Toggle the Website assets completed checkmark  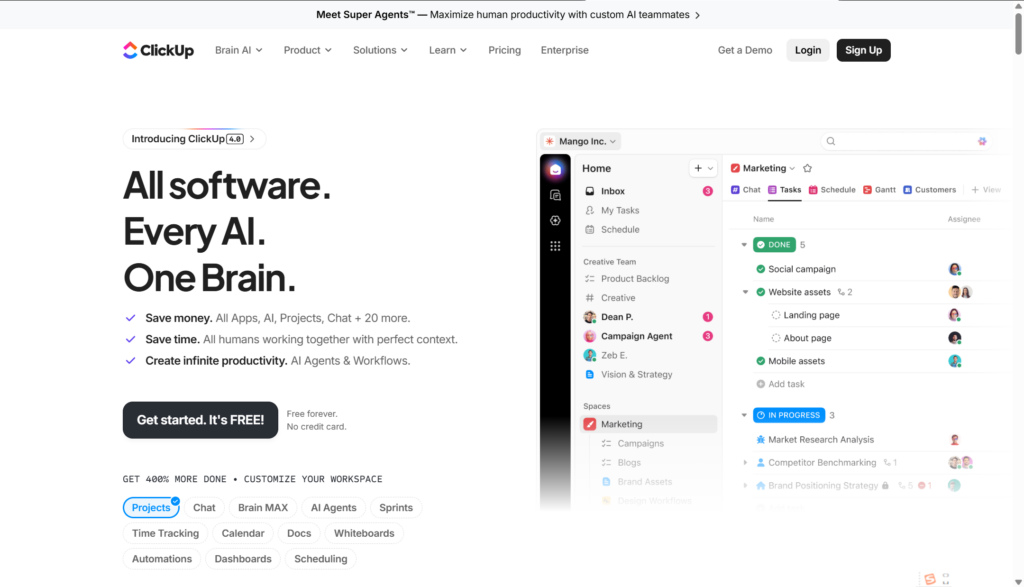760,292
